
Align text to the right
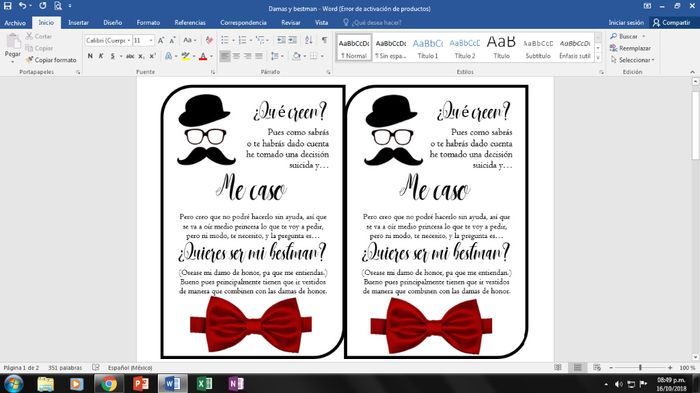pos(247,56)
